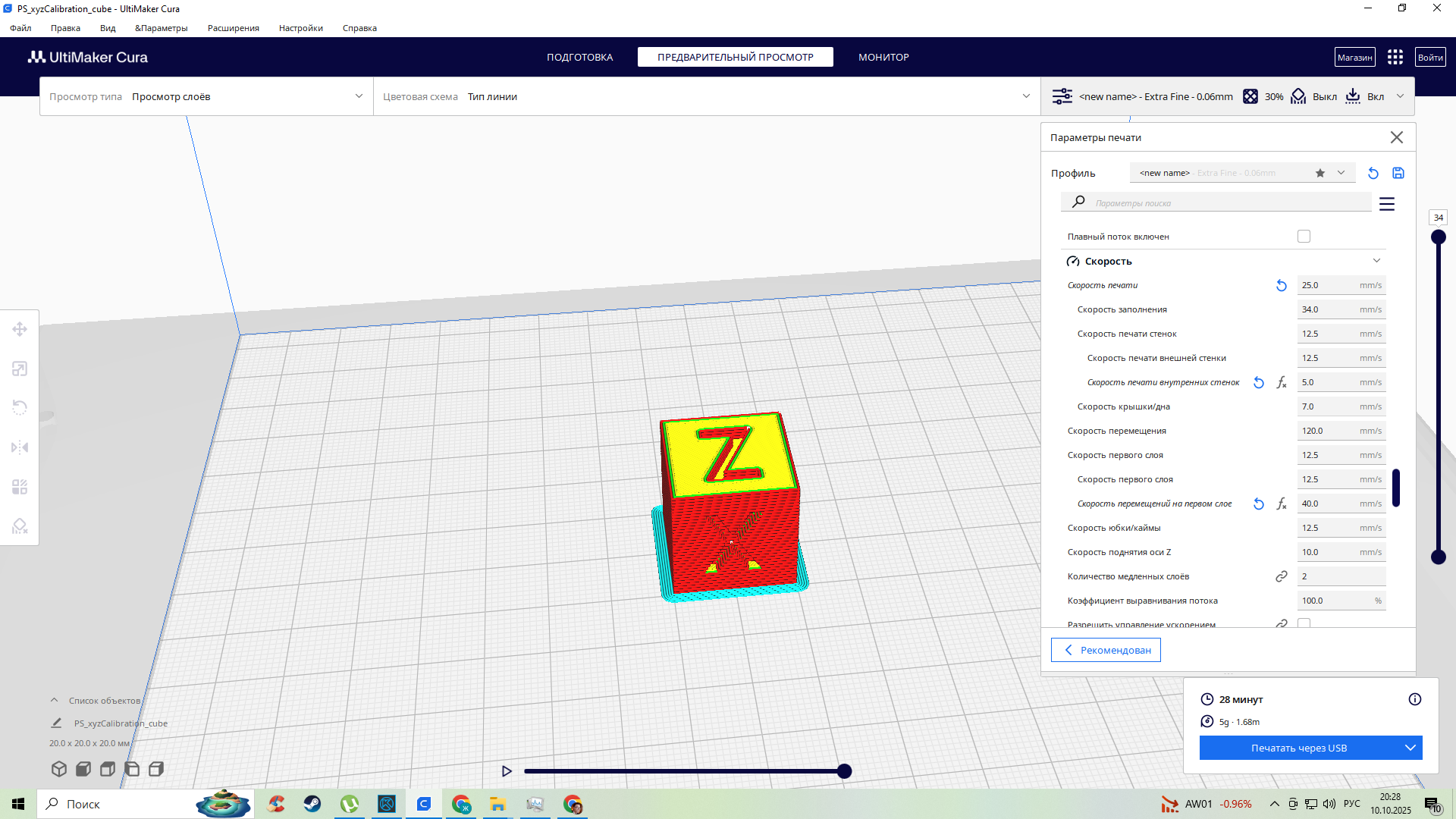Screen dimensions: 1456x819
Task: Play the layer simulation
Action: (507, 771)
